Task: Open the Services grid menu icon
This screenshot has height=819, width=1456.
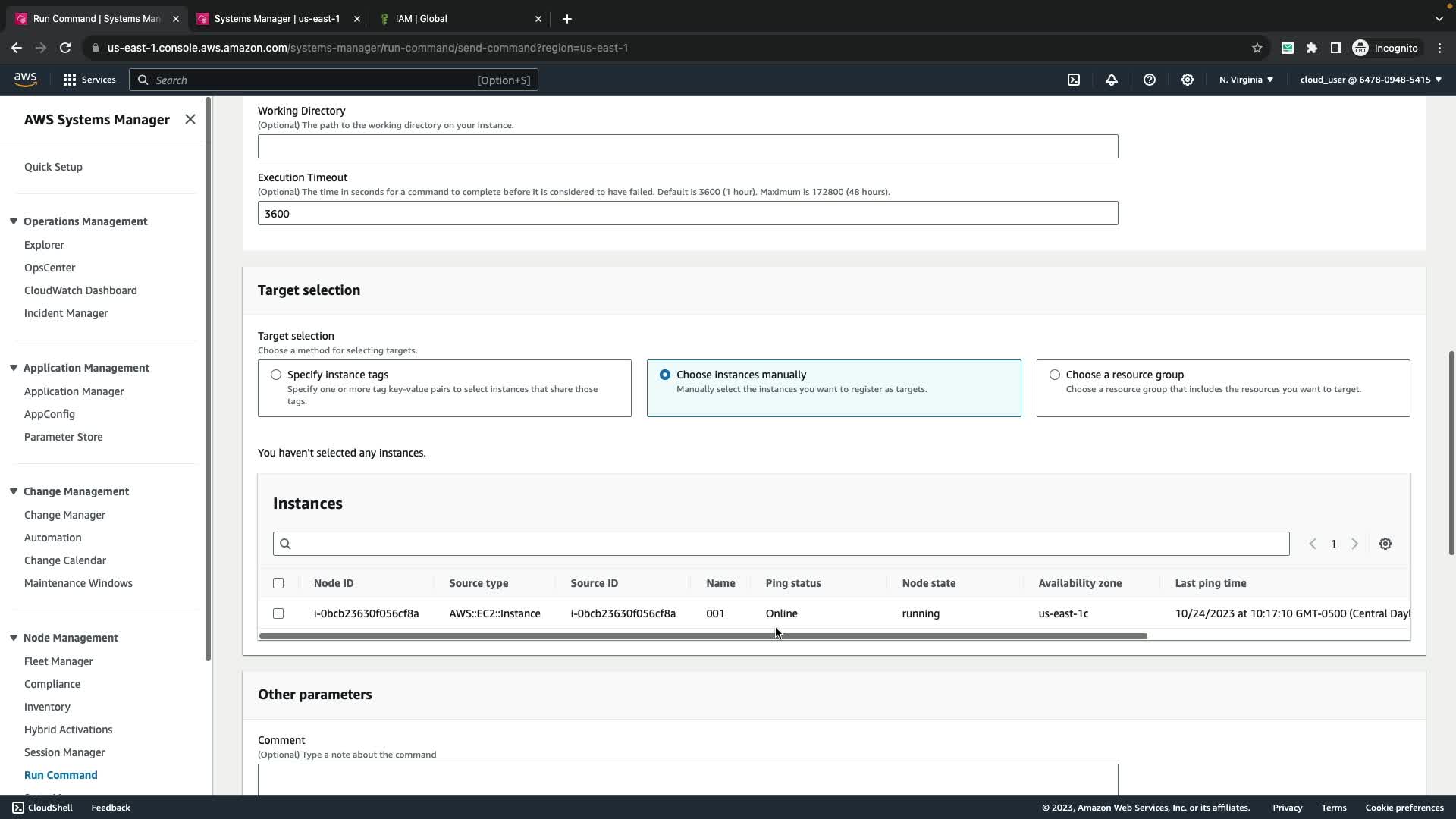Action: click(70, 80)
